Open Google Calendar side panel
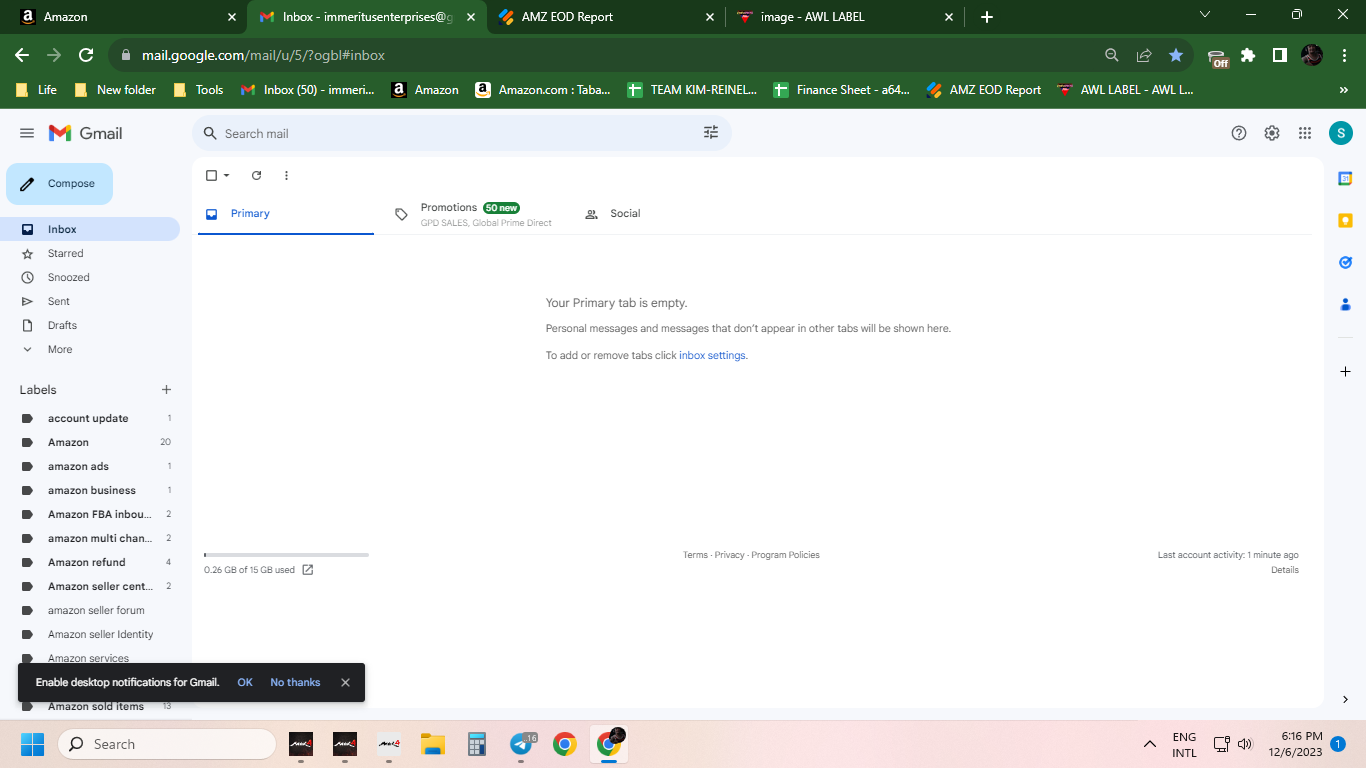Screen dimensions: 1366x768 pyautogui.click(x=1345, y=179)
